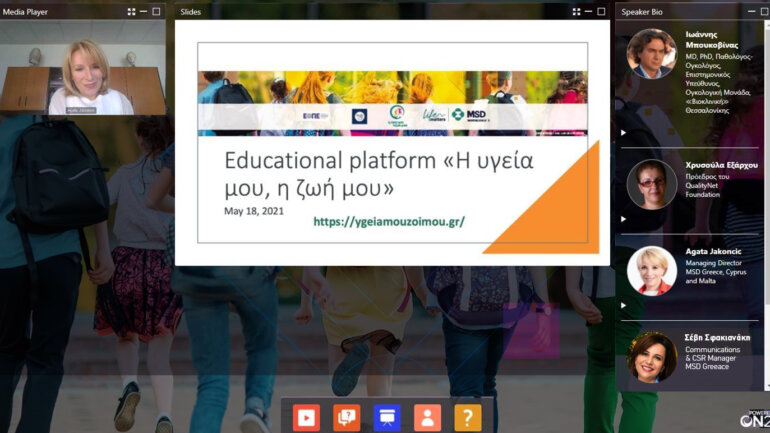
Task: Maximize the Slides window
Action: click(x=601, y=11)
